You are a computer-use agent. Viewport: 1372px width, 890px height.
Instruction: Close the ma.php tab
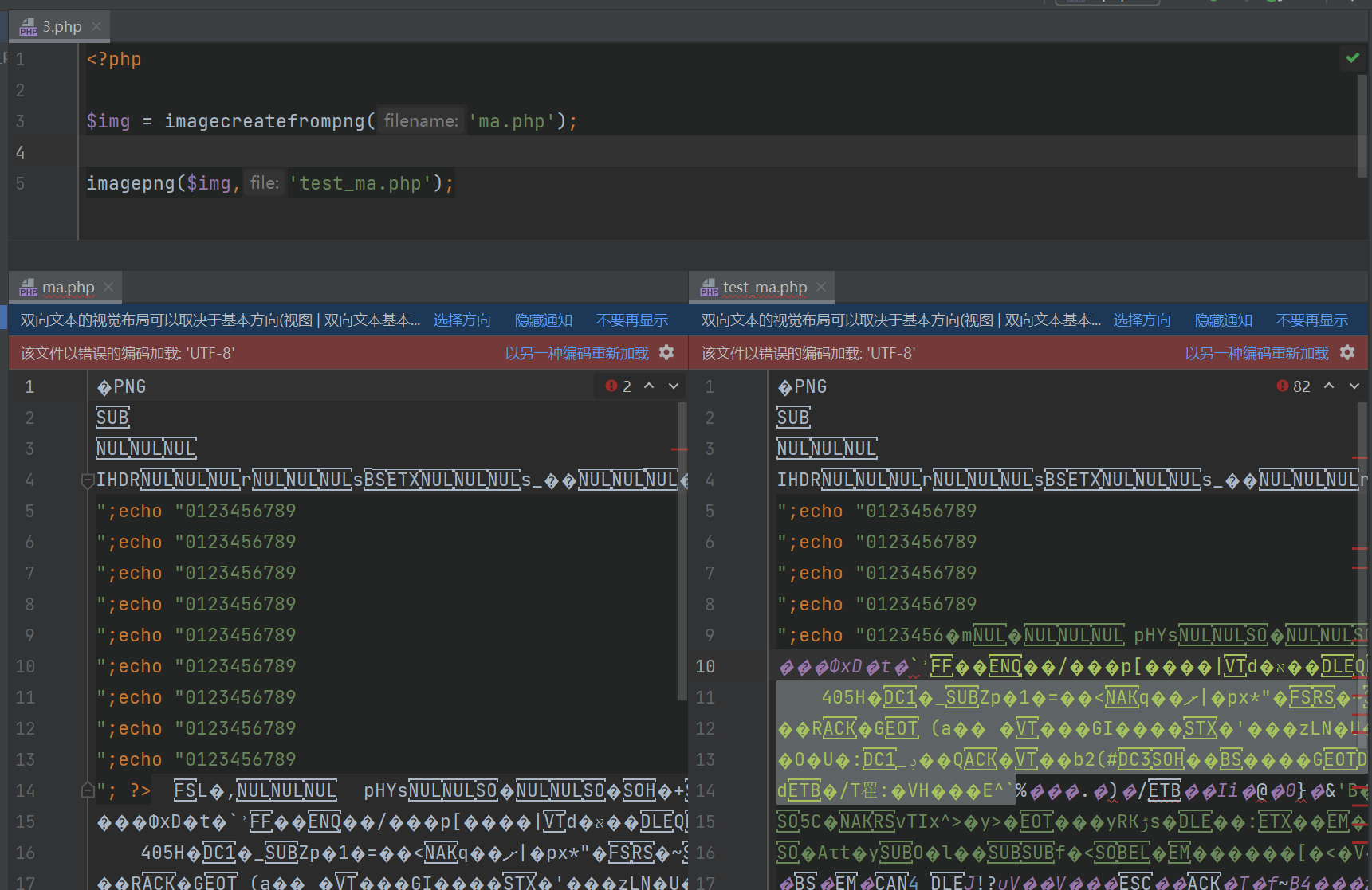(108, 287)
